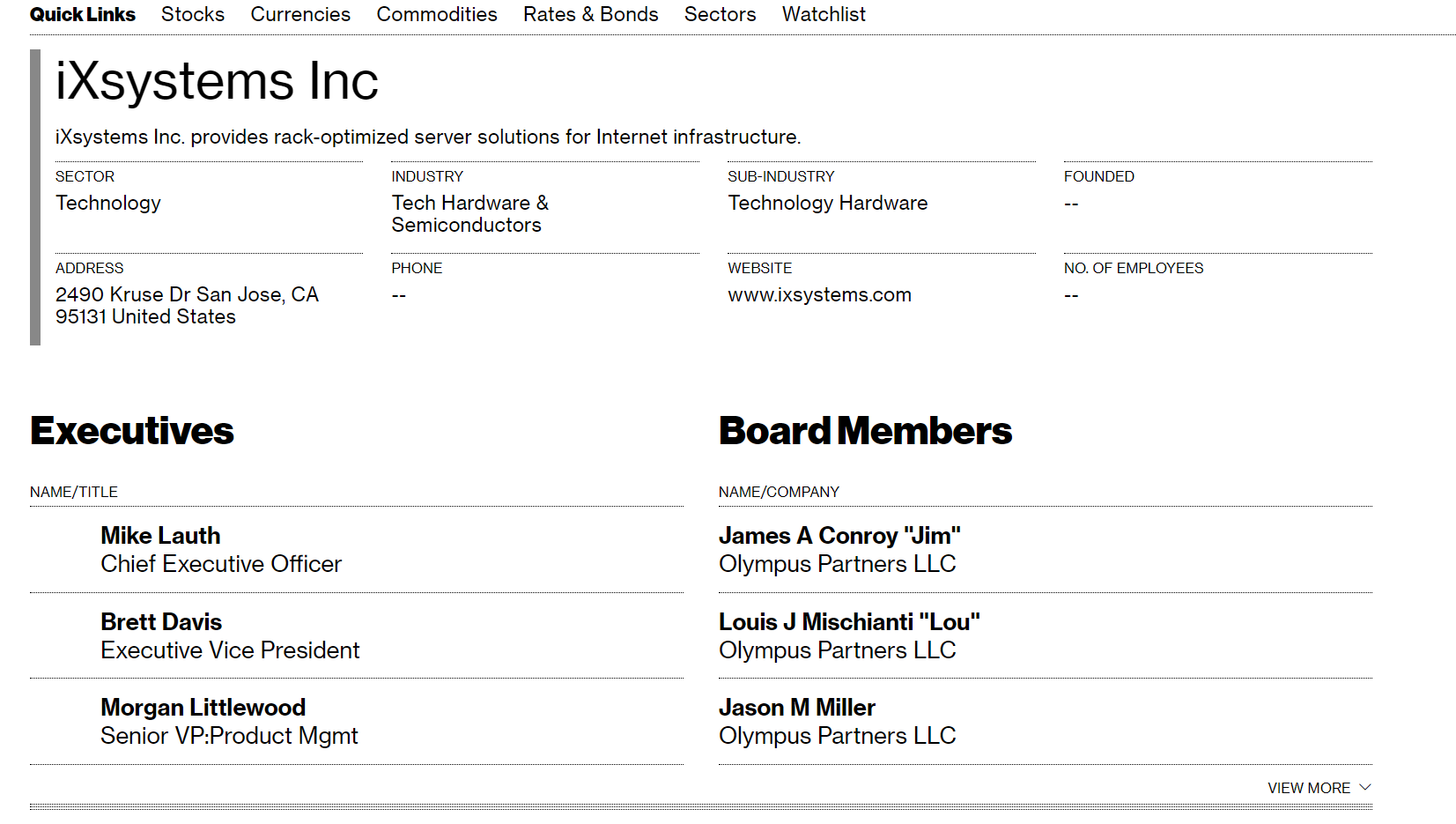
Task: Click the iXsystems Inc company heading
Action: click(217, 81)
